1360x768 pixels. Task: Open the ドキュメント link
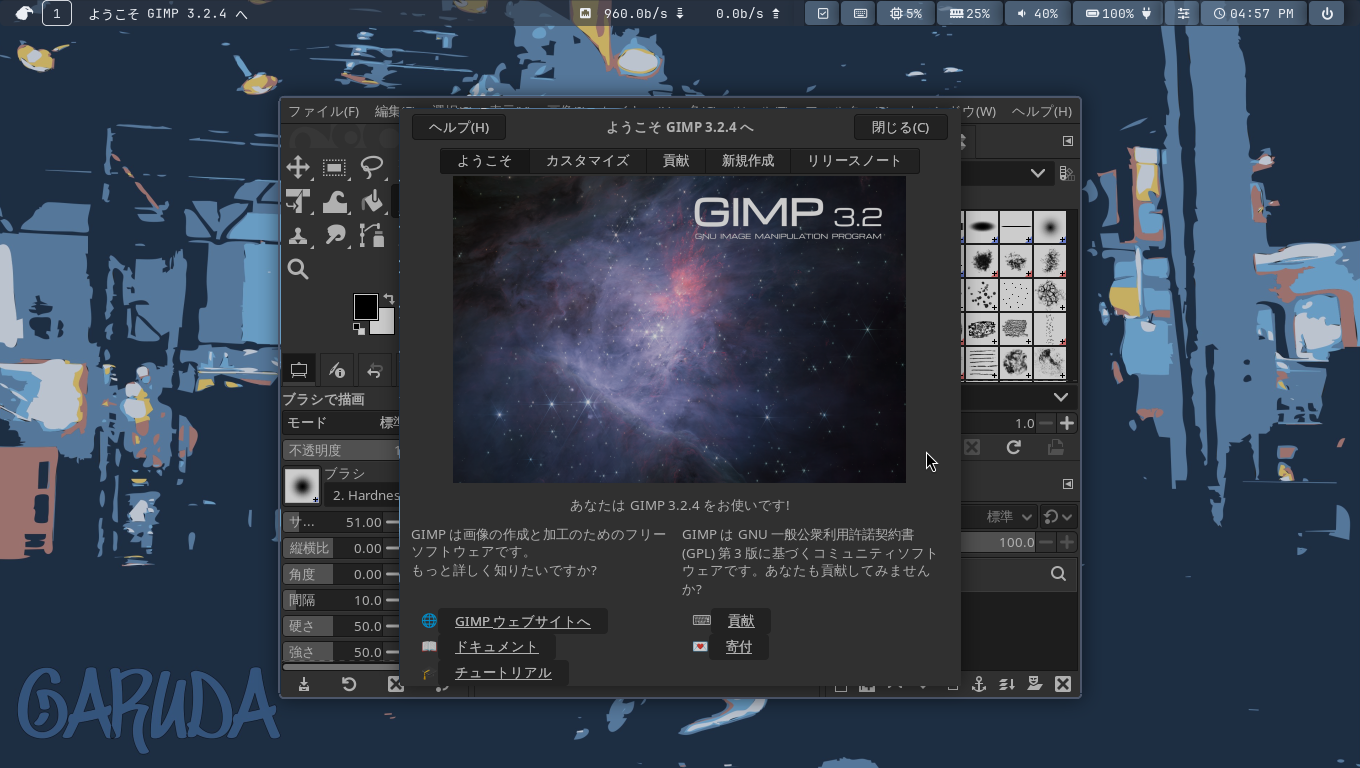(496, 647)
